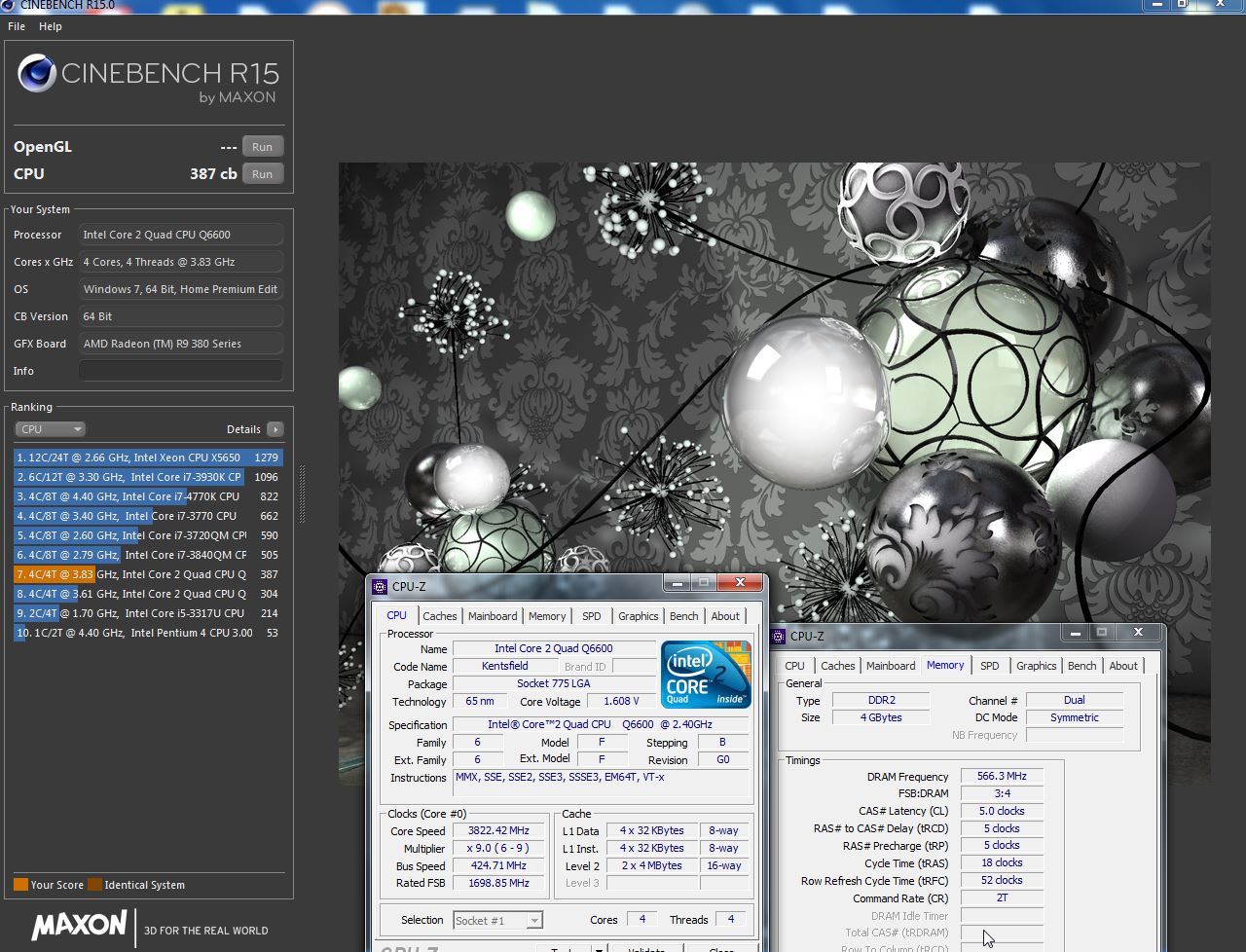Open Memory tab in CPU-Z processor window
The height and width of the screenshot is (952, 1246).
pyautogui.click(x=547, y=616)
